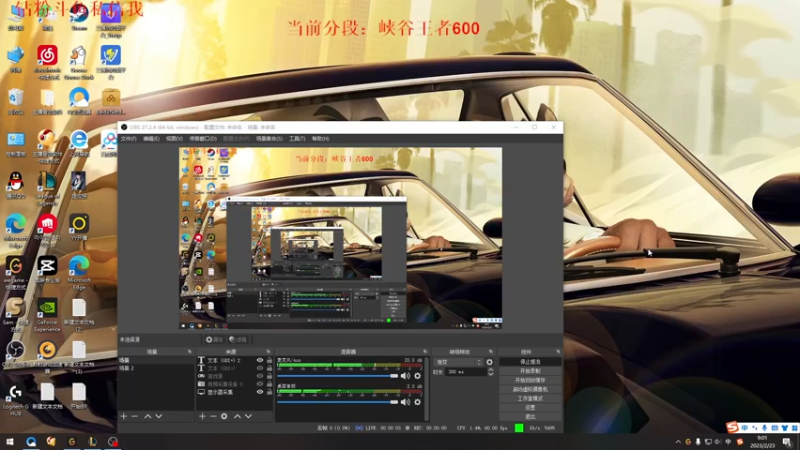Open OBS 设置 button in controls

(x=530, y=408)
